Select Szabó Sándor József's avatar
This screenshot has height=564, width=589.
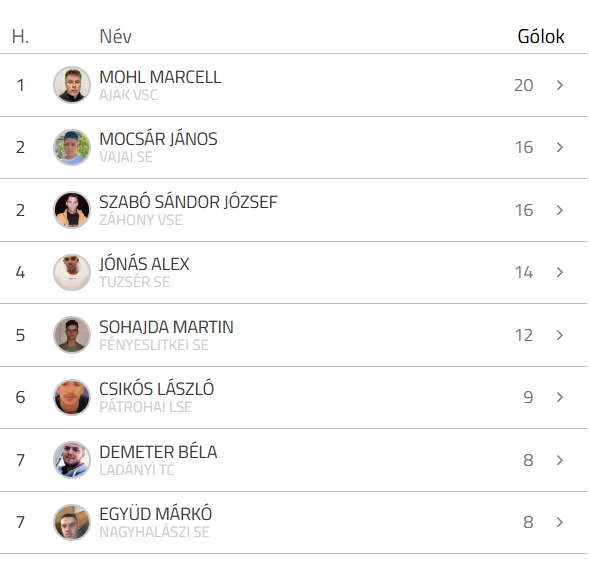coord(72,210)
